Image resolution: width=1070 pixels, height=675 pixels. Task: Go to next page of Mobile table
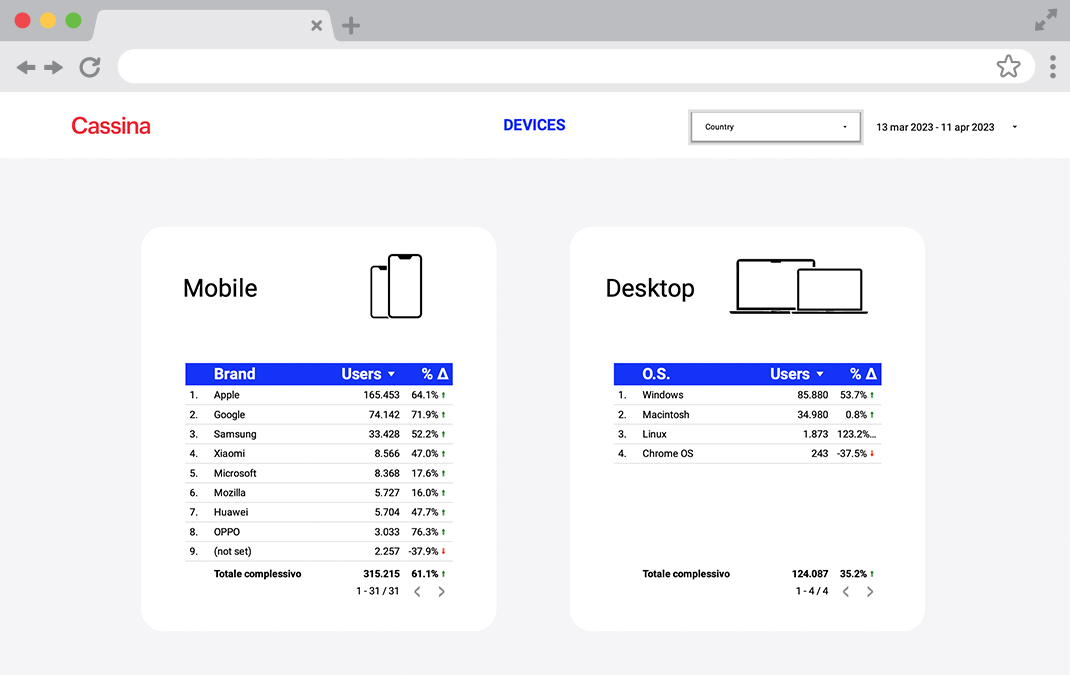[442, 592]
